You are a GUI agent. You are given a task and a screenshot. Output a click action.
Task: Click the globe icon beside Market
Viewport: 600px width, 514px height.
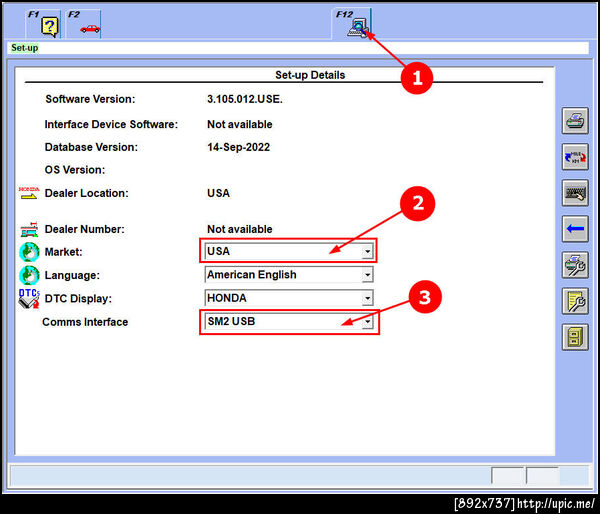[29, 252]
